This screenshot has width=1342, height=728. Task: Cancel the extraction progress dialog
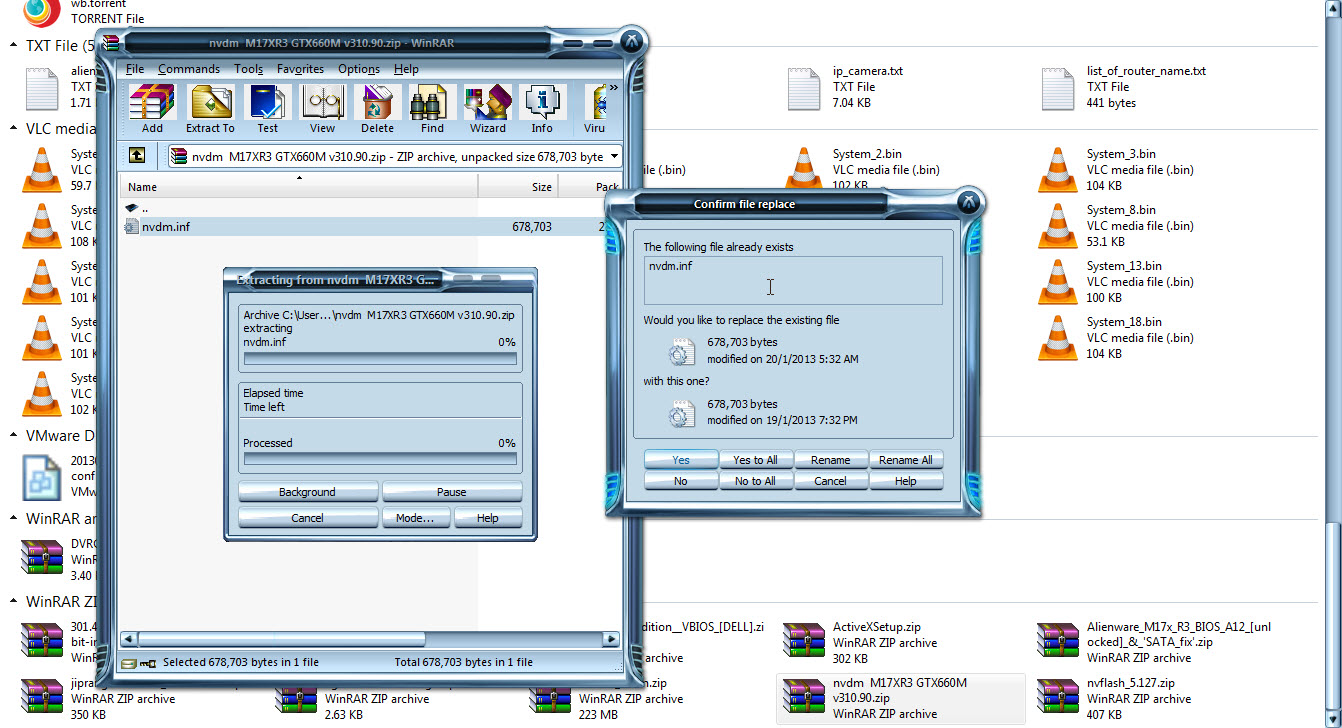click(308, 518)
